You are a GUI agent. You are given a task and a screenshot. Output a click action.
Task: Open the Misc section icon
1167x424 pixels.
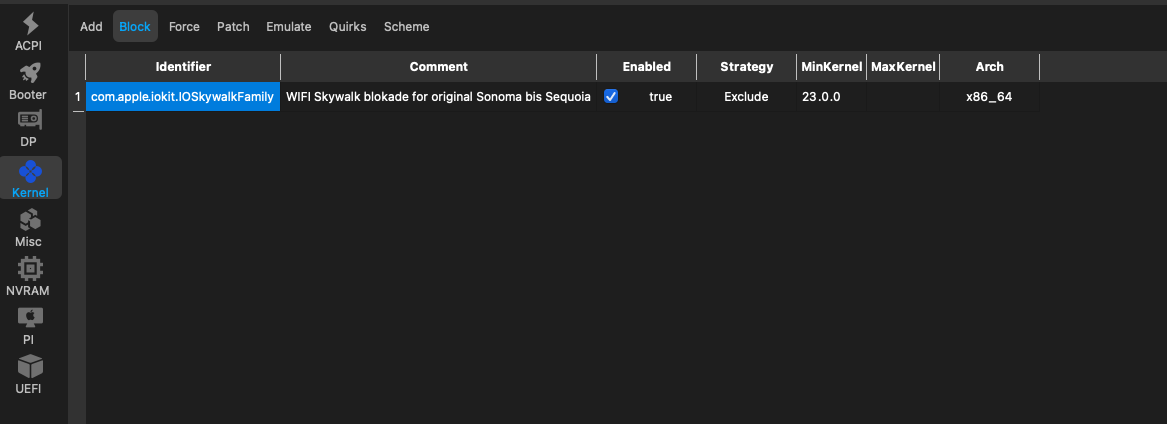tap(28, 220)
